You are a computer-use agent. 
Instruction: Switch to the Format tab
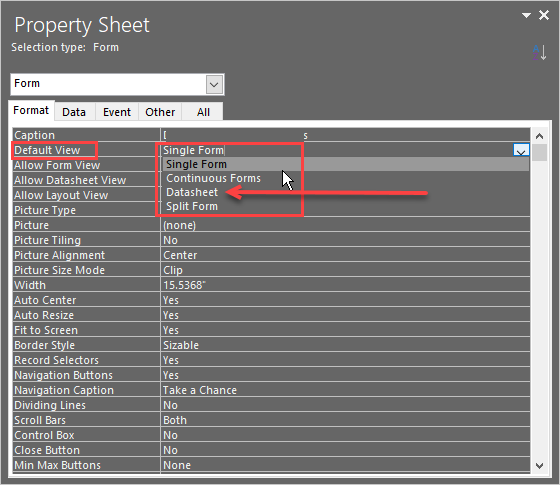click(x=31, y=110)
